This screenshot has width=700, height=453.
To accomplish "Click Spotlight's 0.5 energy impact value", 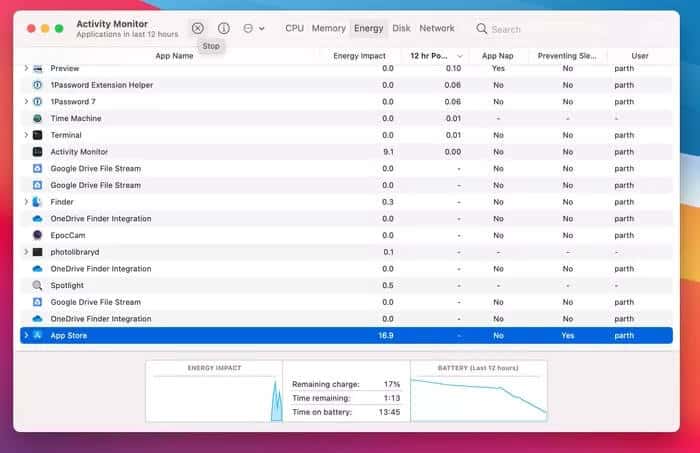I will tap(388, 286).
